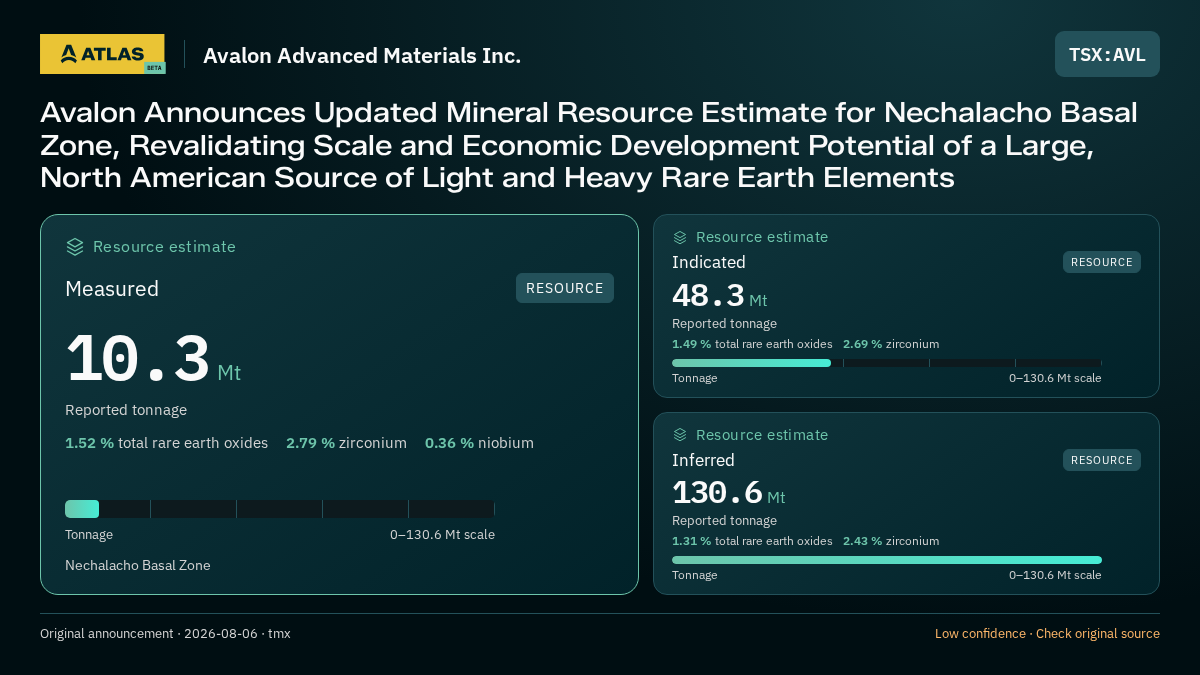Viewport: 1200px width, 675px height.
Task: Click 2.43 % zirconium in Inferred card
Action: (891, 541)
